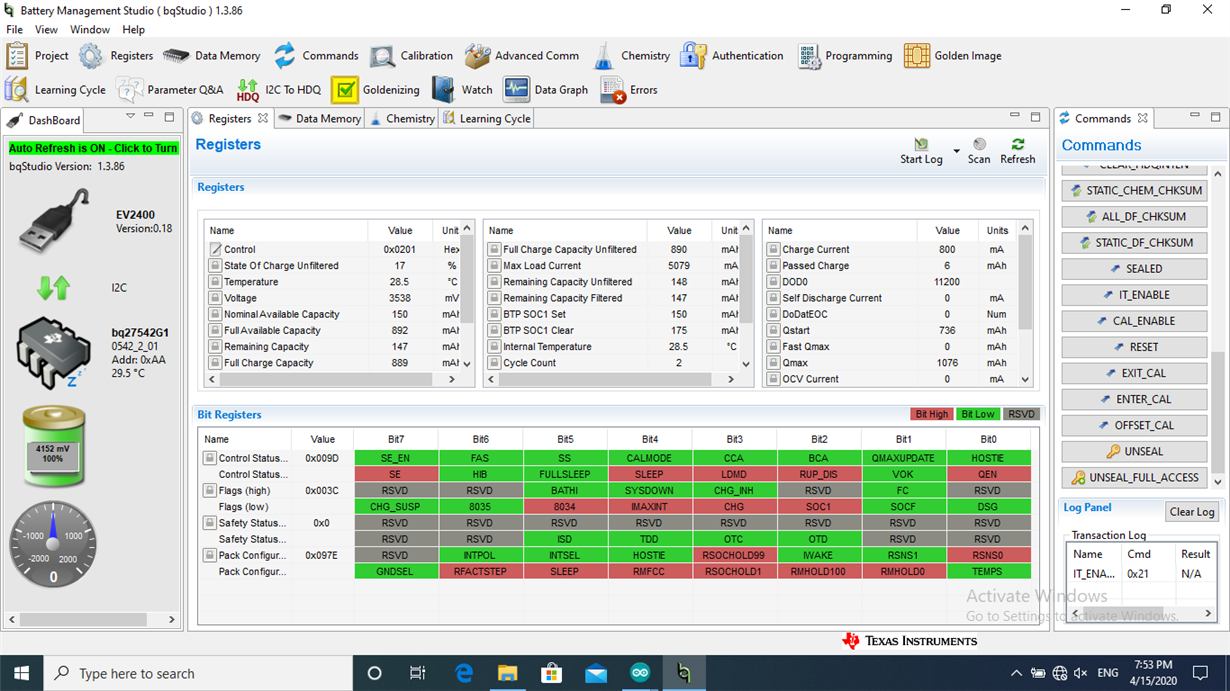Screen dimensions: 1230x691
Task: Click the Bit High legend swatch
Action: coord(931,414)
